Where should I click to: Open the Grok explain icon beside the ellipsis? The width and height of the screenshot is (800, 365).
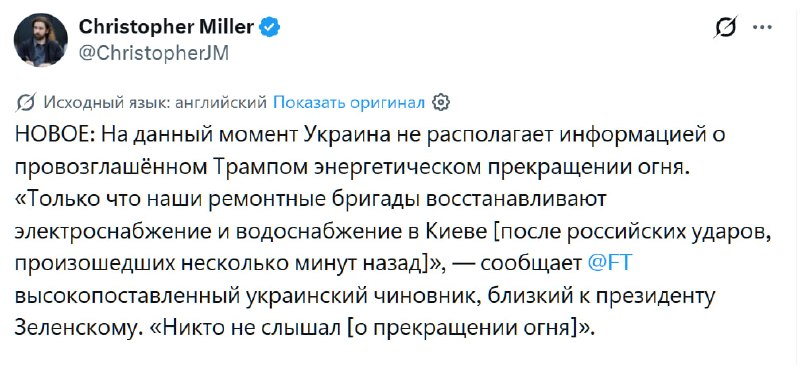tap(726, 27)
